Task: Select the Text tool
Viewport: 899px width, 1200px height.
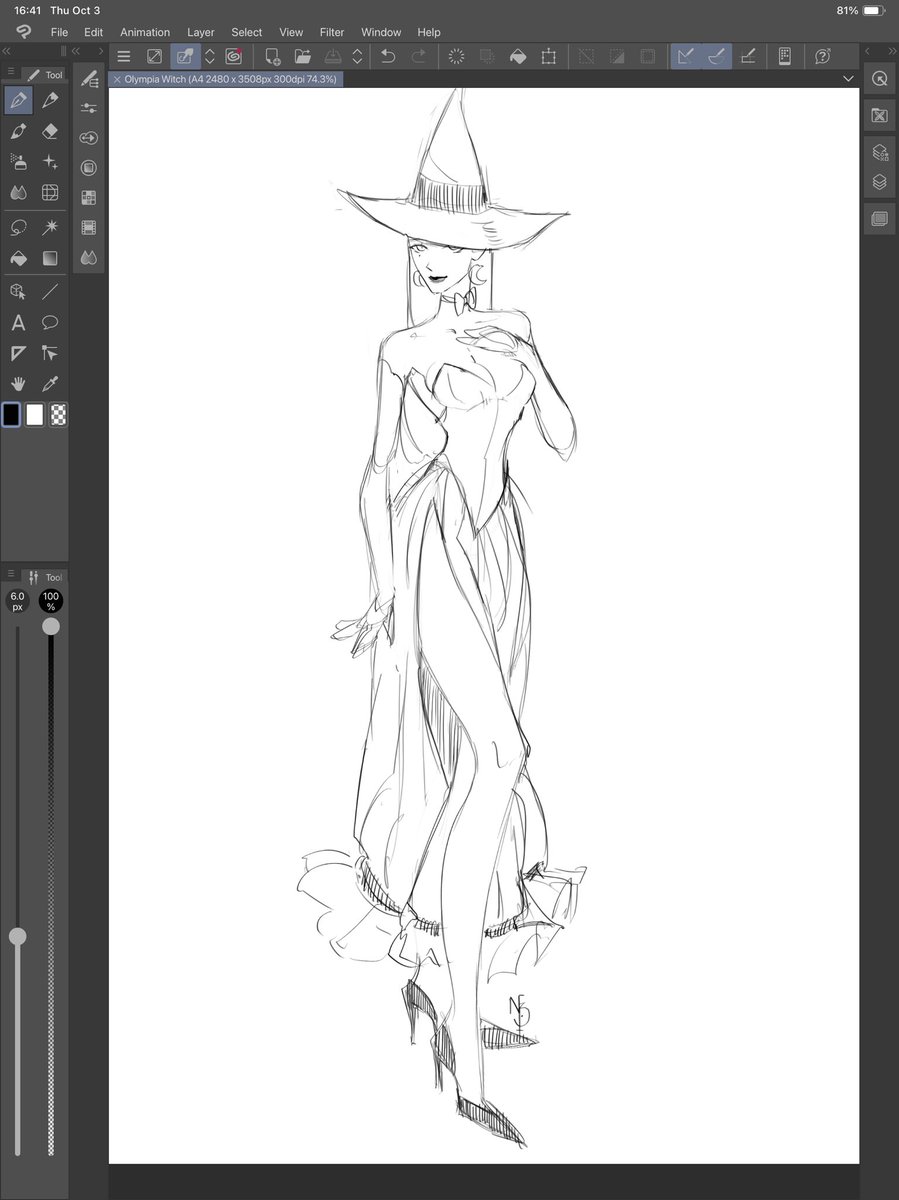Action: [18, 323]
